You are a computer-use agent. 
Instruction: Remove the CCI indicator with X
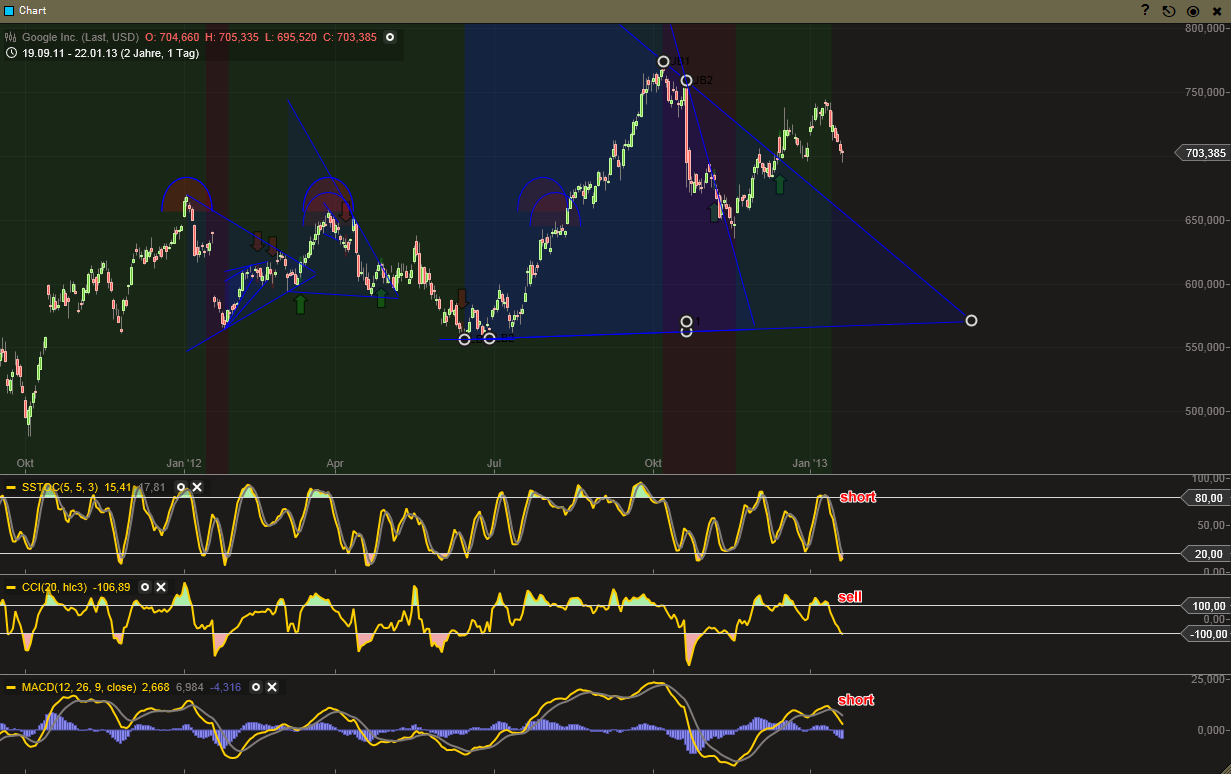[160, 587]
